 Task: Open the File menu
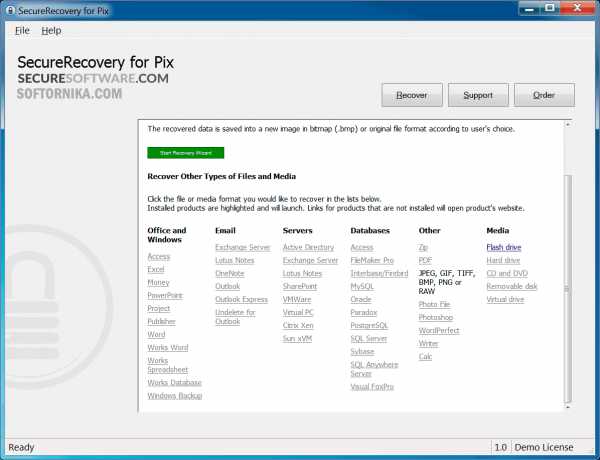pyautogui.click(x=22, y=31)
